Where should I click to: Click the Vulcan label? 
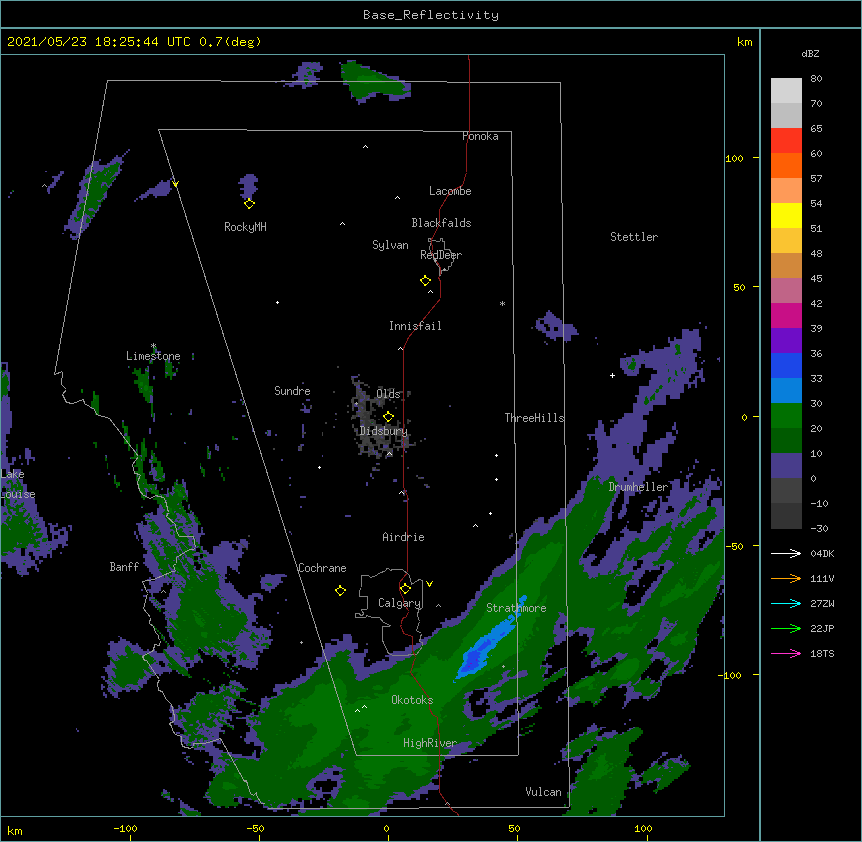coord(543,792)
